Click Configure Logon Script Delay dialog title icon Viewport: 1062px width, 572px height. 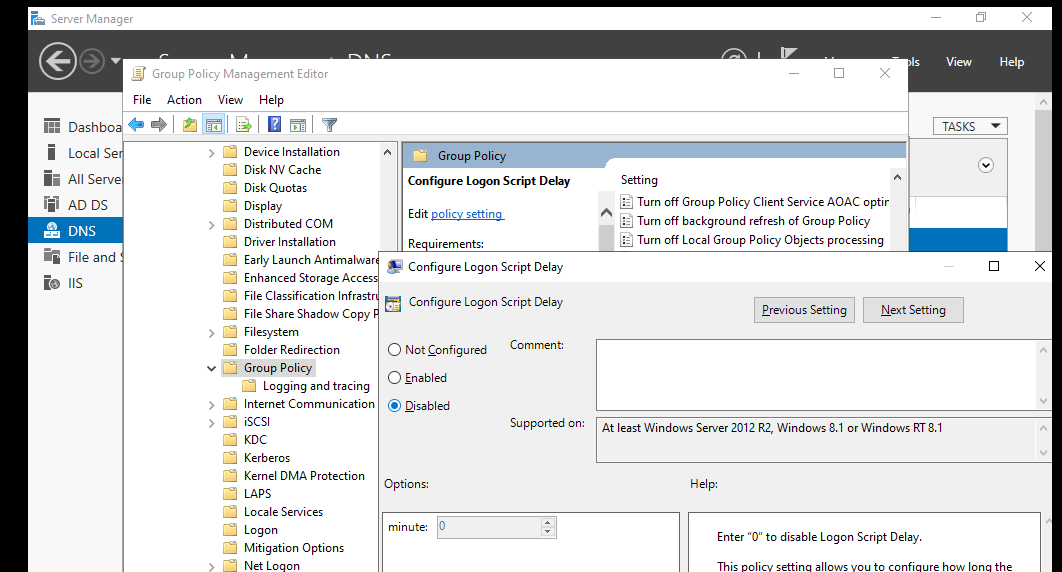click(394, 267)
